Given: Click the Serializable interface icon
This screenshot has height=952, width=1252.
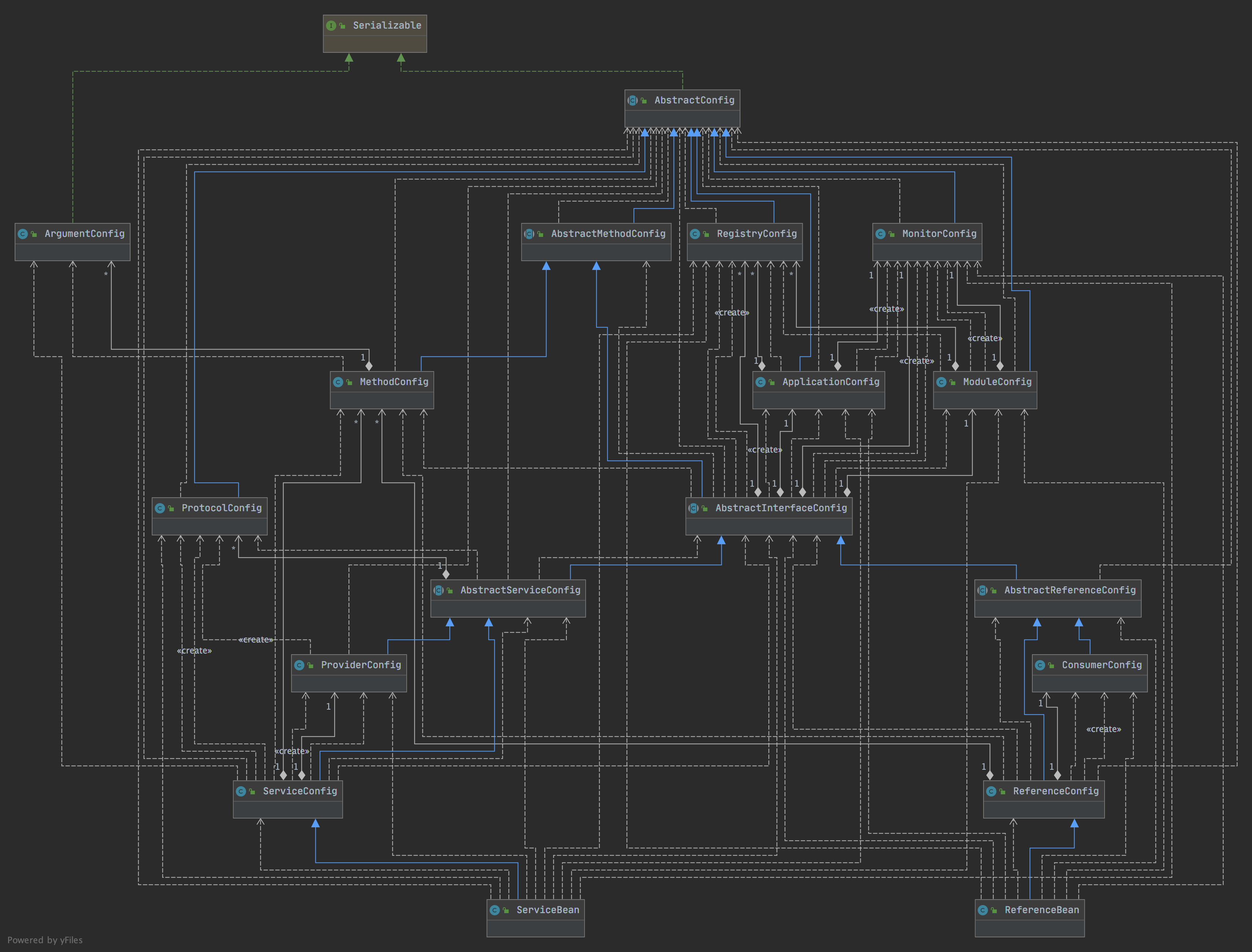Looking at the screenshot, I should click(x=332, y=26).
